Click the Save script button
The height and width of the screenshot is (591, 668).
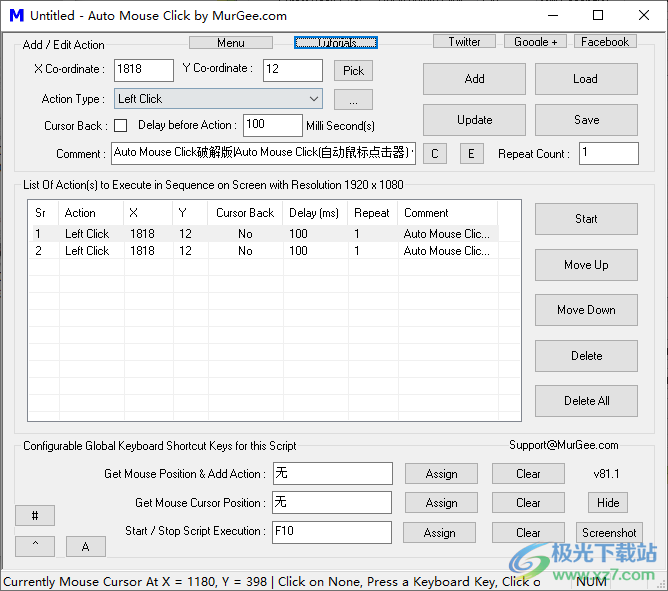tap(586, 120)
